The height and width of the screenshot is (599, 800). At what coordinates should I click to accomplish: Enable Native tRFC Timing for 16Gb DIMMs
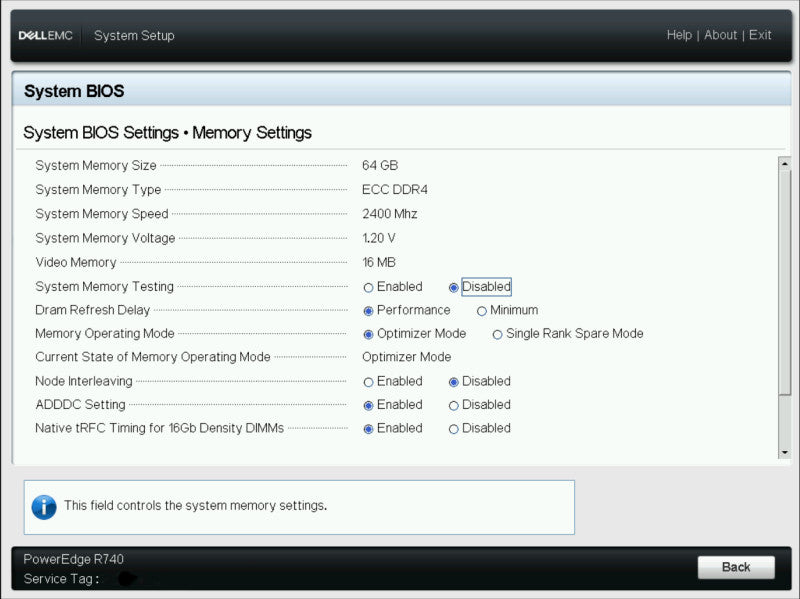tap(368, 429)
